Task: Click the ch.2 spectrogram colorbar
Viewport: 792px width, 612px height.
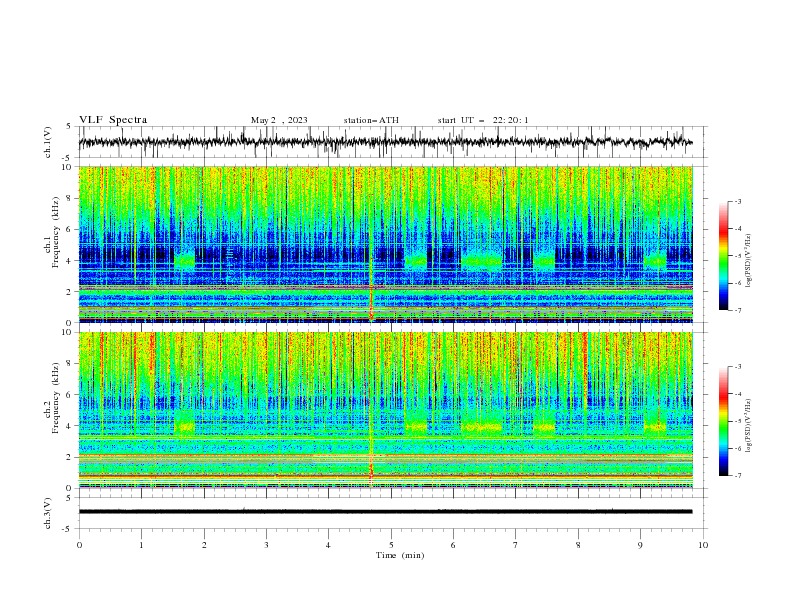Action: point(723,421)
